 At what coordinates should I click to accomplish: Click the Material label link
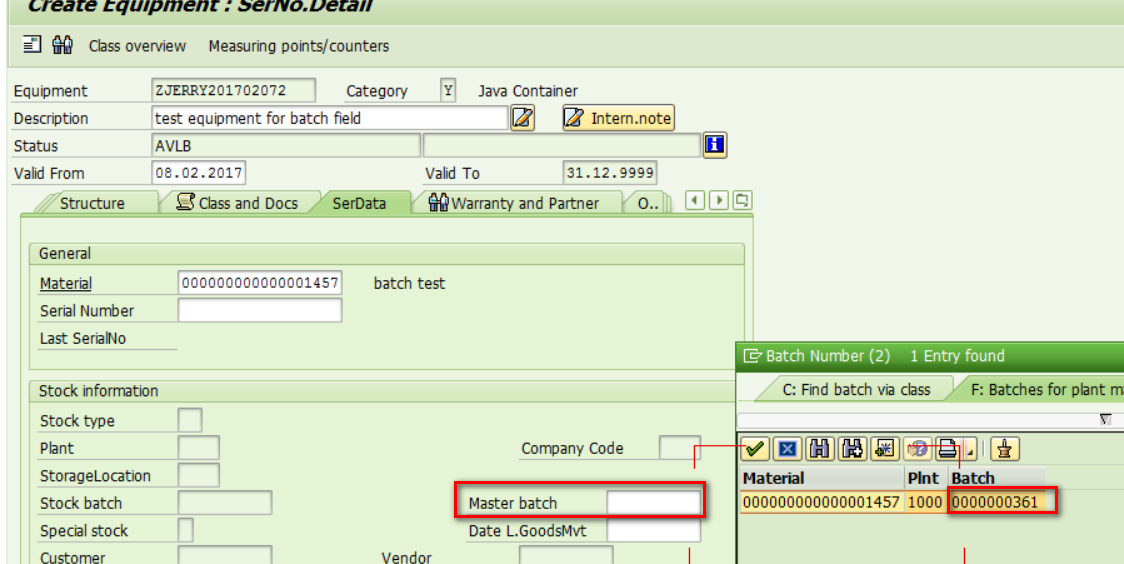point(66,283)
